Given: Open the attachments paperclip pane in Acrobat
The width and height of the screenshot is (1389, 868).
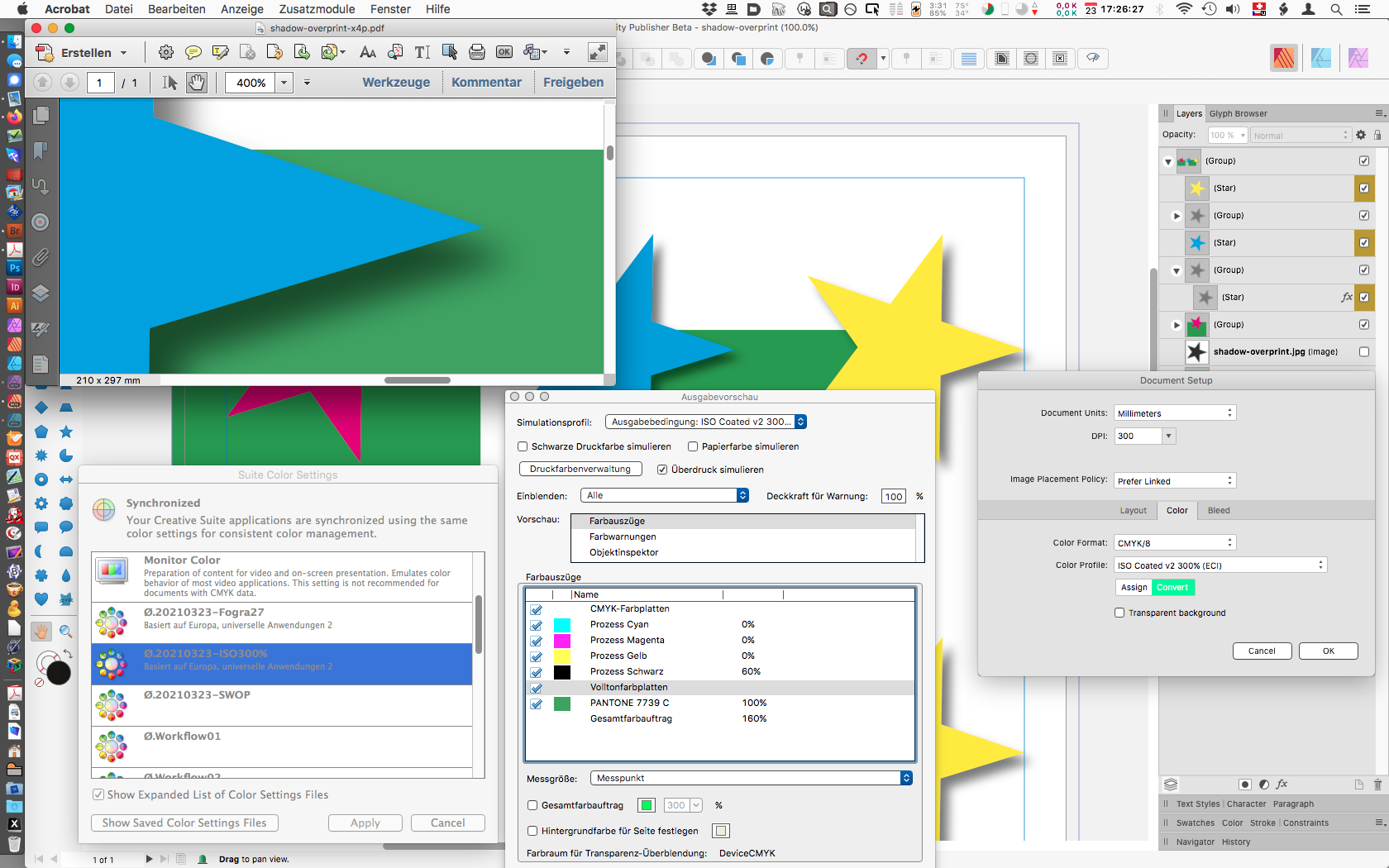Looking at the screenshot, I should pyautogui.click(x=41, y=257).
